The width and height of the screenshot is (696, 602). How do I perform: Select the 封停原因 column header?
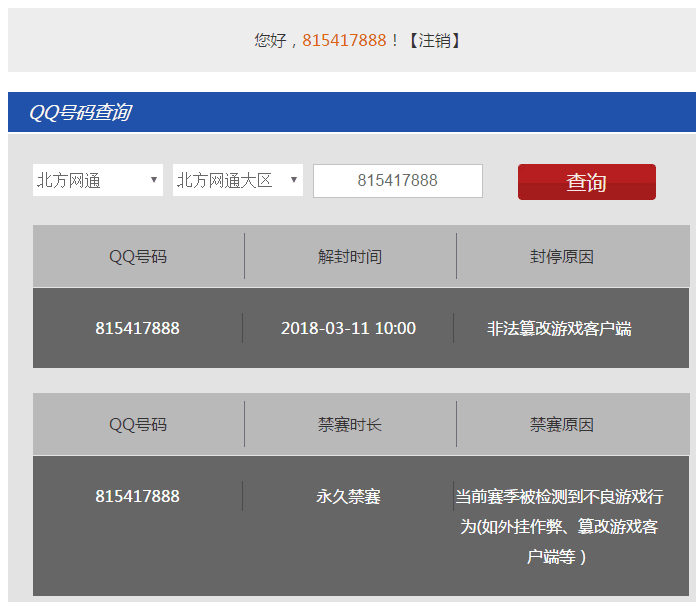pyautogui.click(x=562, y=257)
